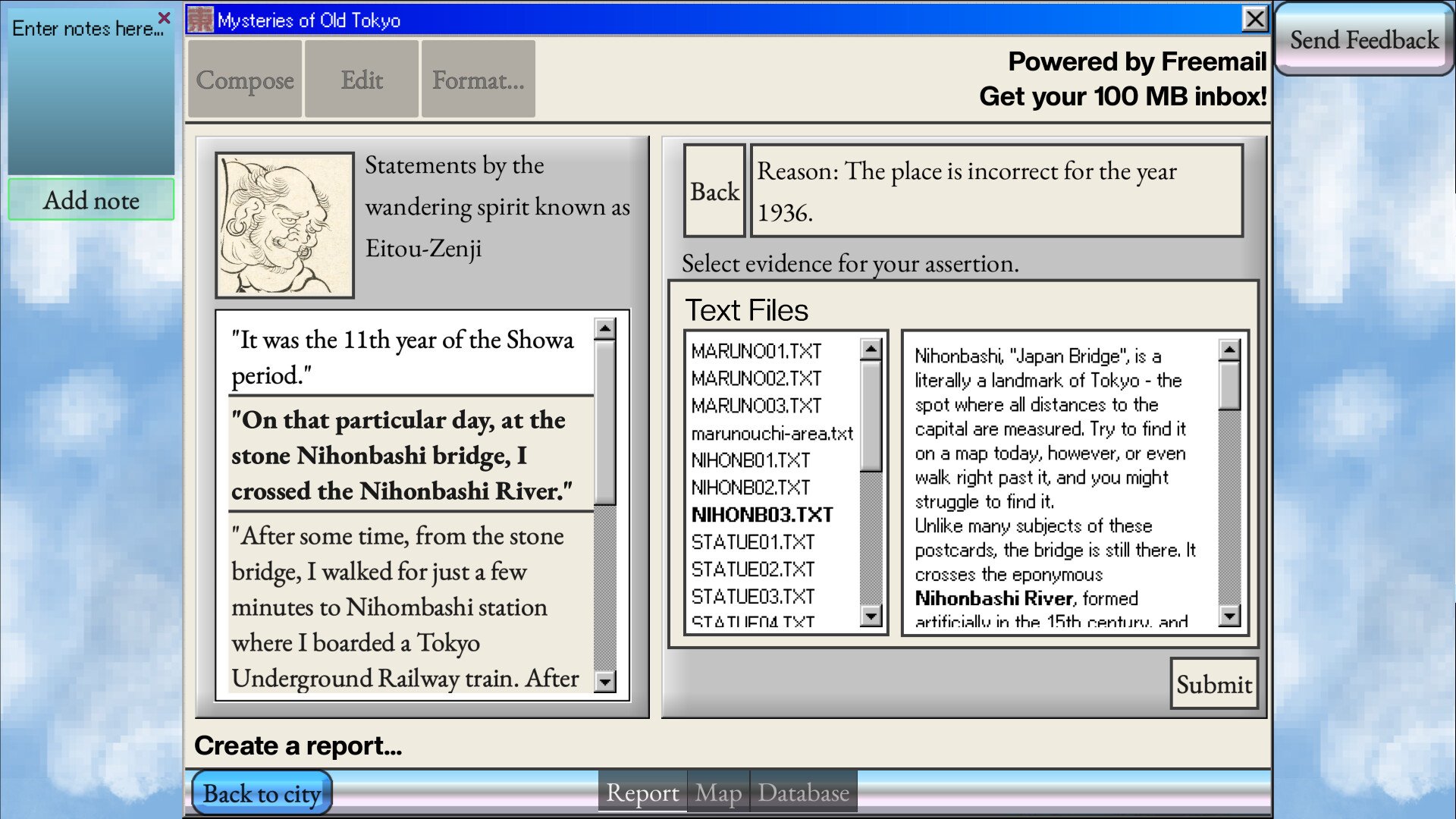Click the Back button beside Reason

pyautogui.click(x=714, y=191)
